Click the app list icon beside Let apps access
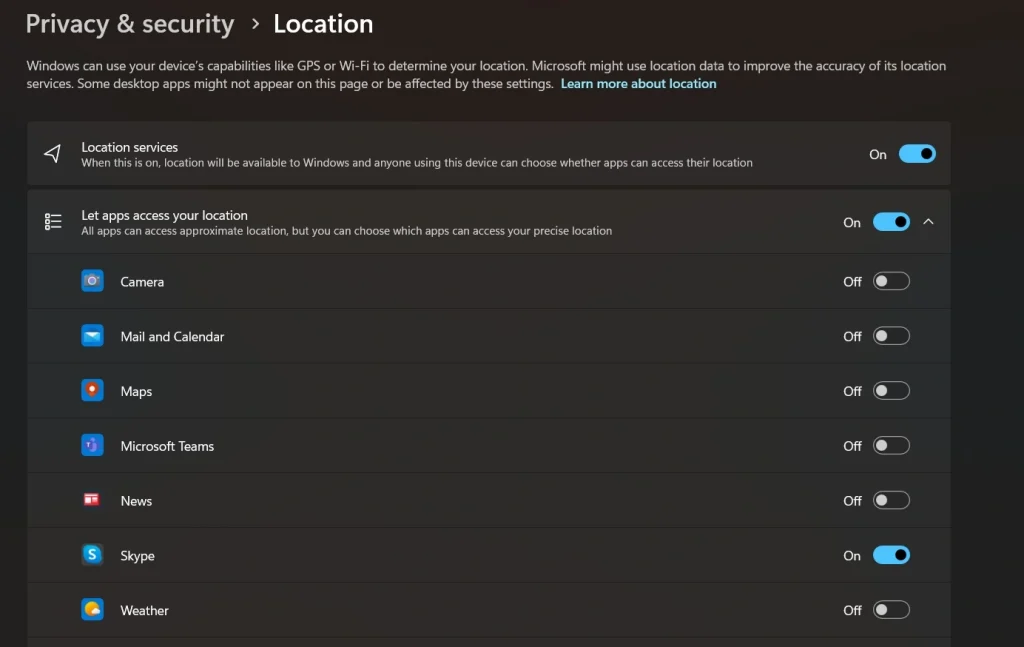This screenshot has width=1024, height=647. (x=53, y=222)
